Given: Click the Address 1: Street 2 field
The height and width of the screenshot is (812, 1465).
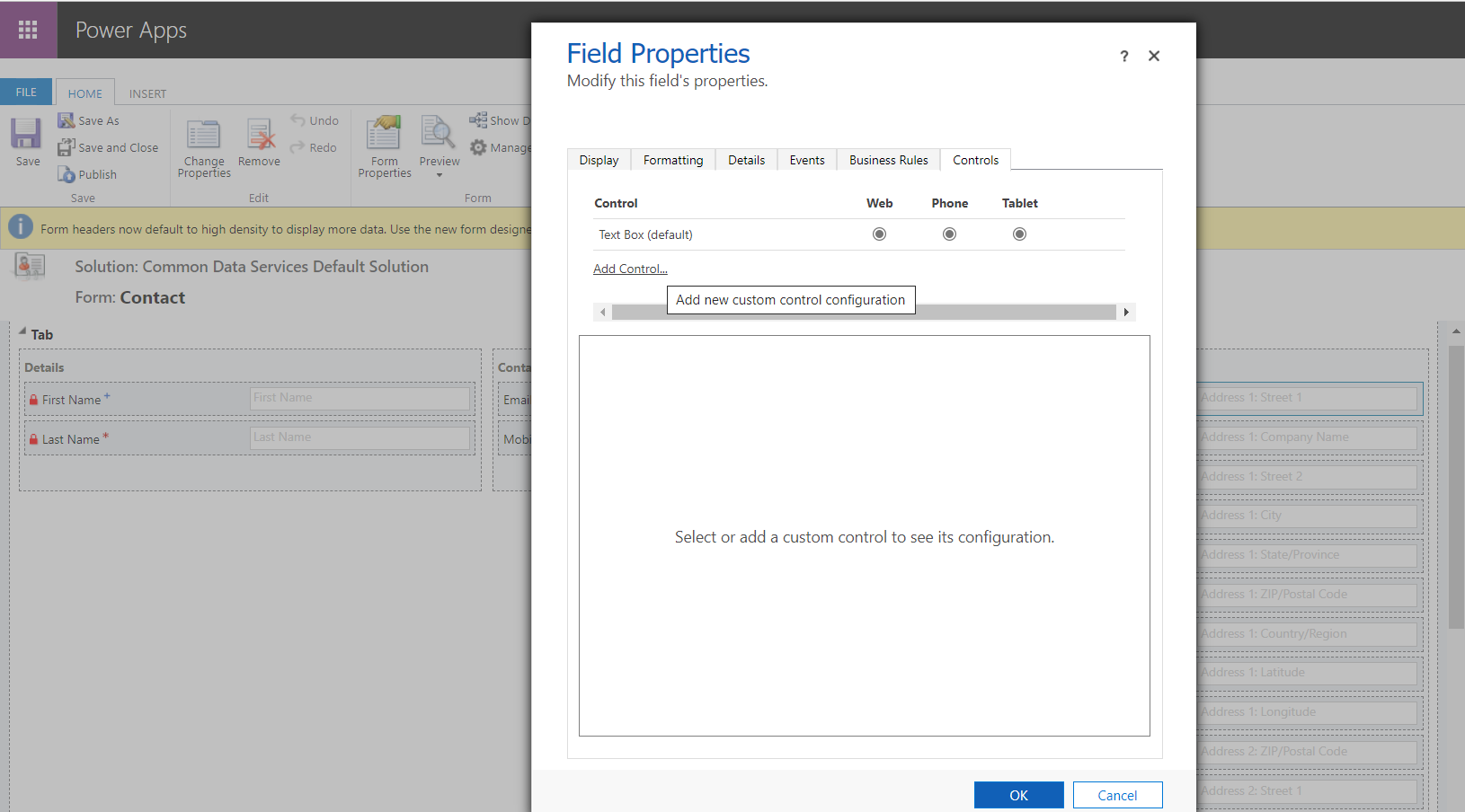Looking at the screenshot, I should (1308, 477).
